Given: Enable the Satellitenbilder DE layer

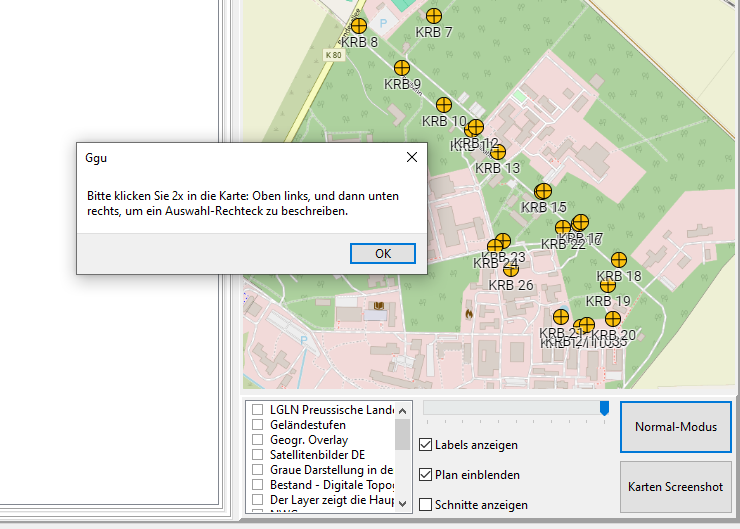Looking at the screenshot, I should click(x=258, y=455).
